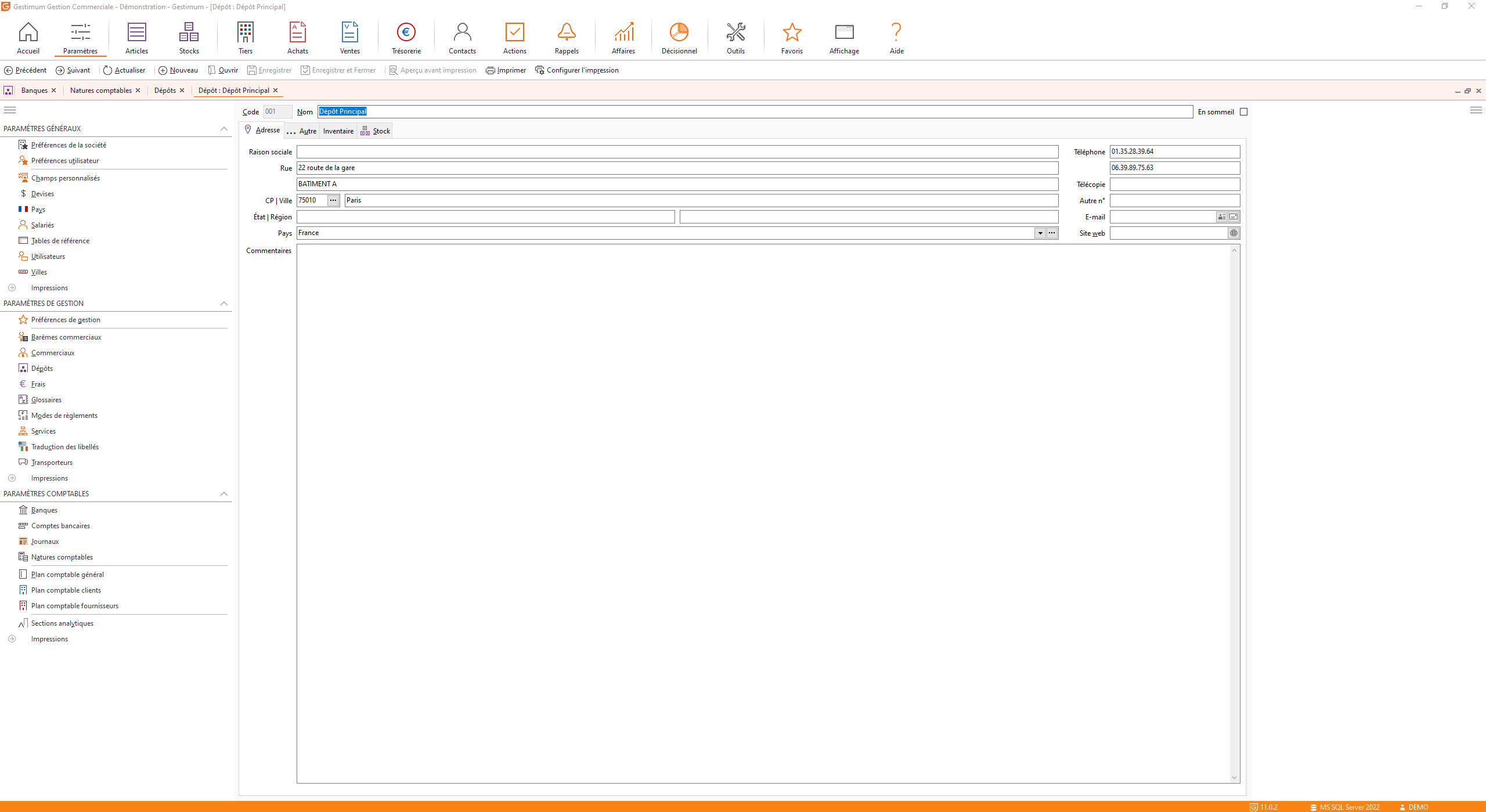Click the Nouveau toolbar button

pos(178,70)
